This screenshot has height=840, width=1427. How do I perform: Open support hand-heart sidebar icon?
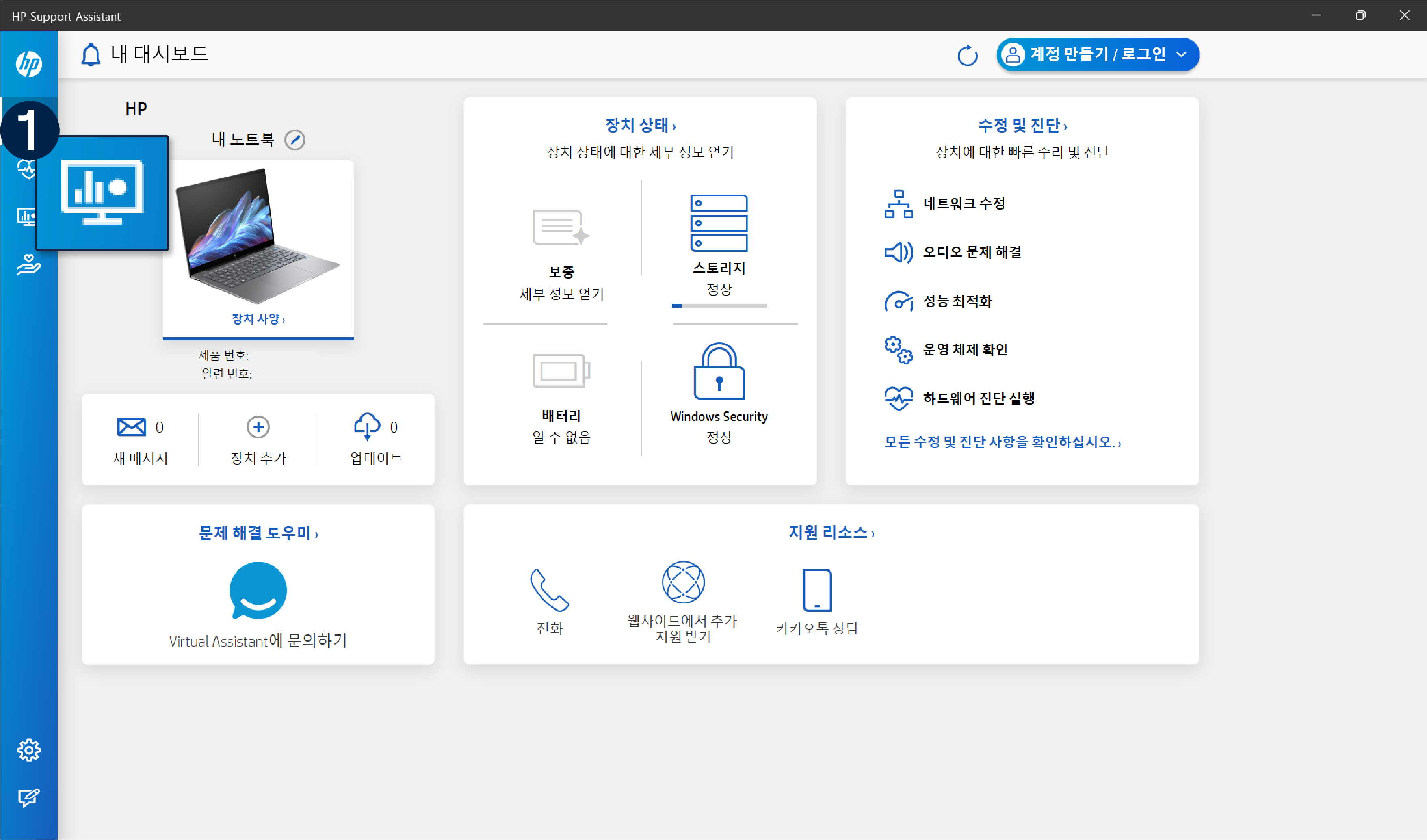[28, 264]
